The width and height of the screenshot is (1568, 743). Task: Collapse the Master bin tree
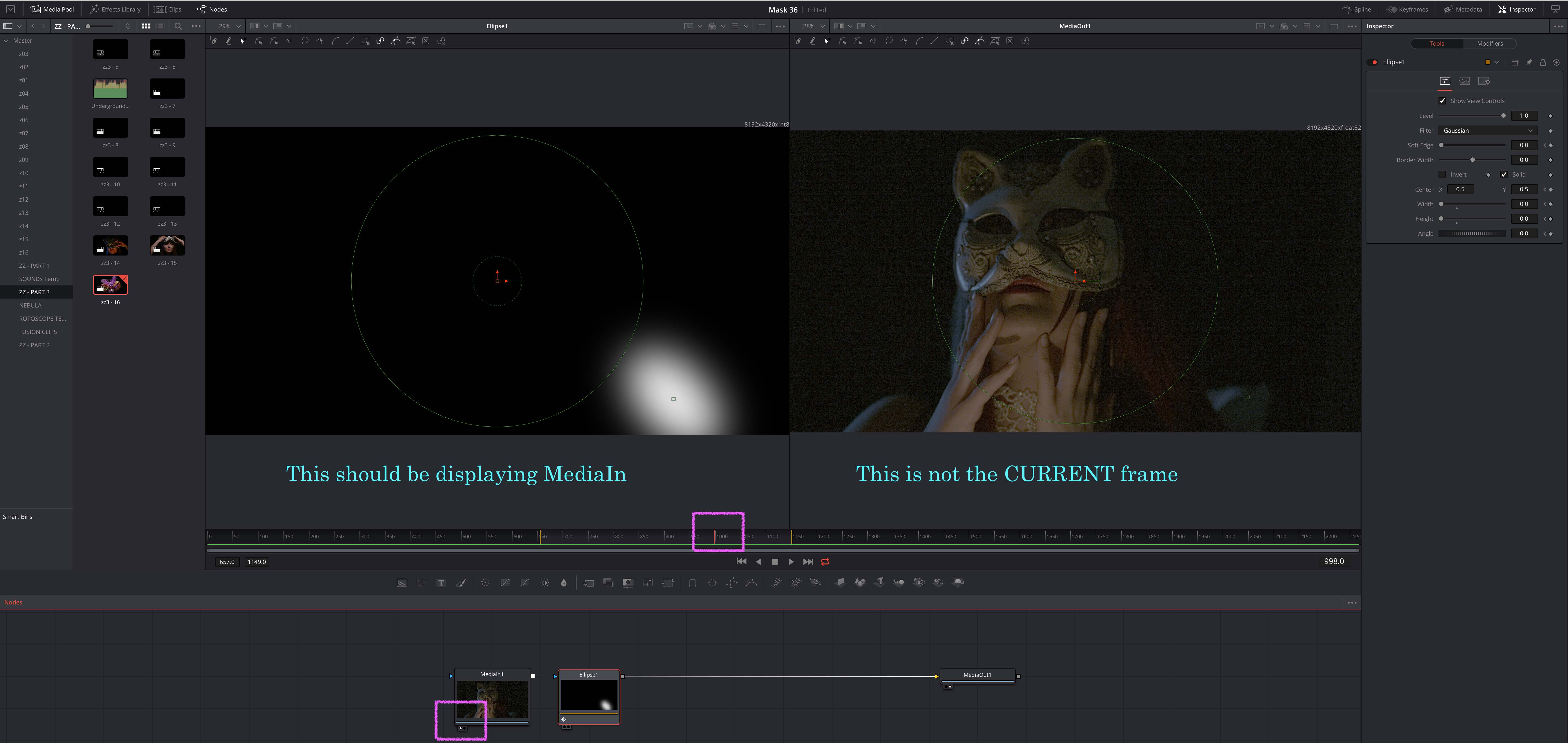(6, 41)
